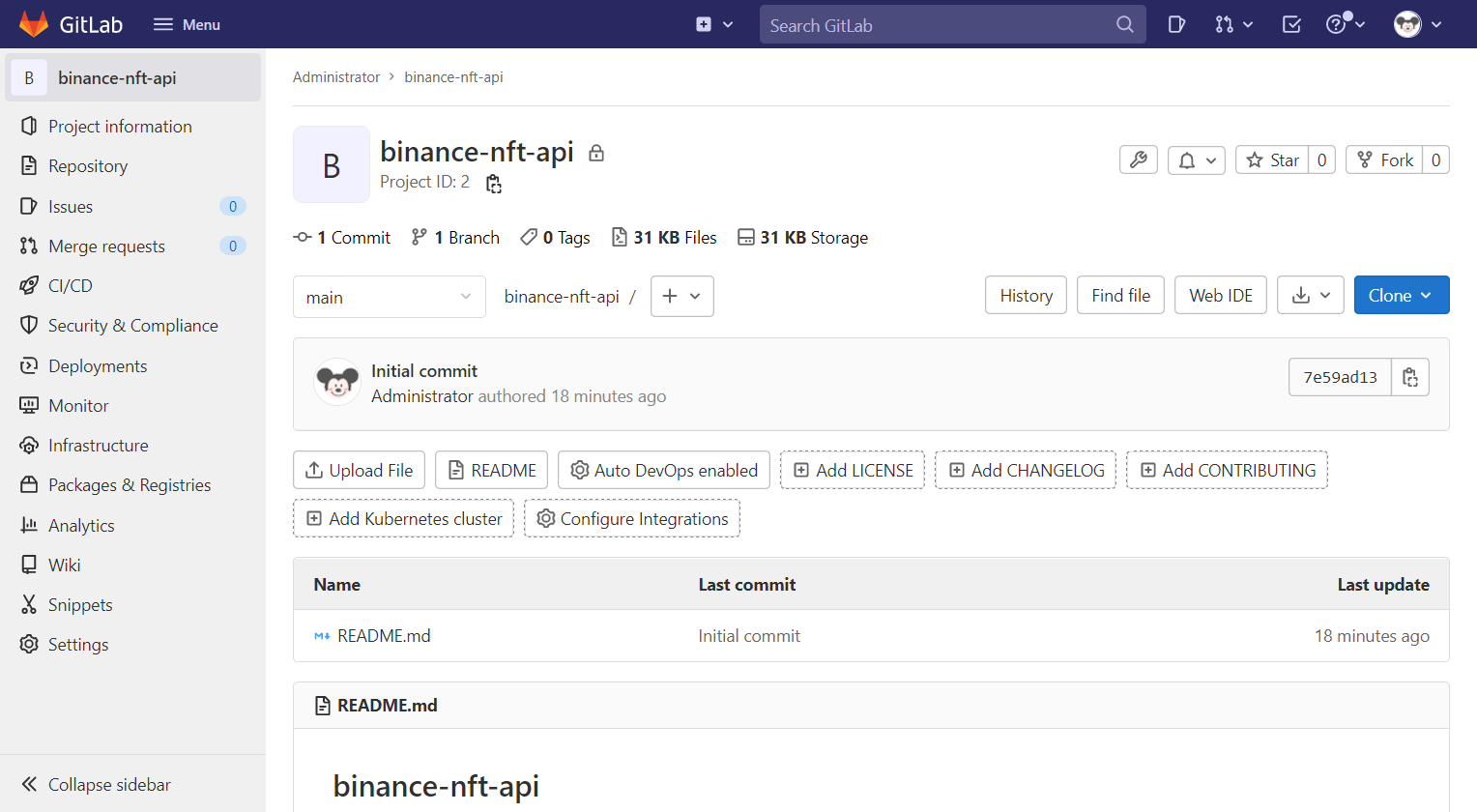Focus the Search GitLab field

952,25
